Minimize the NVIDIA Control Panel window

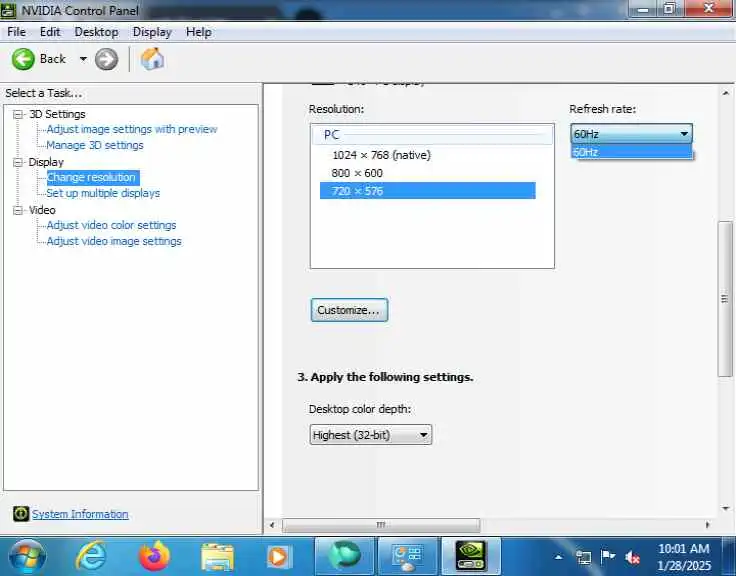click(x=644, y=9)
